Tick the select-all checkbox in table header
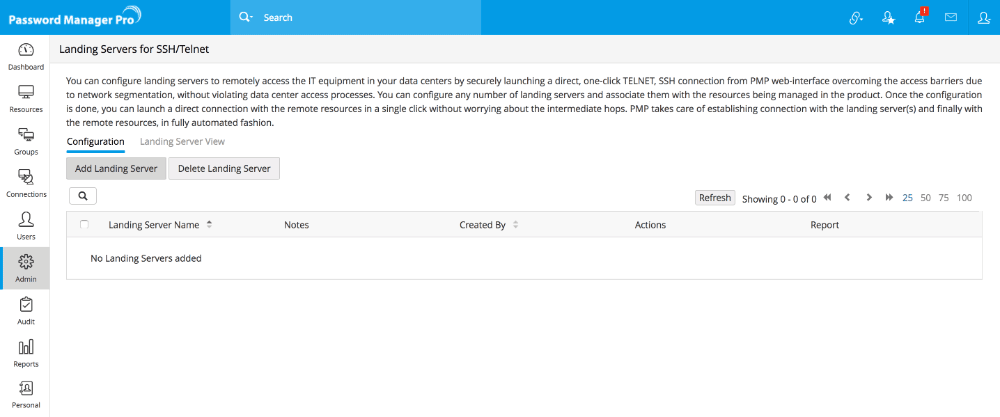This screenshot has width=1000, height=417. click(84, 224)
